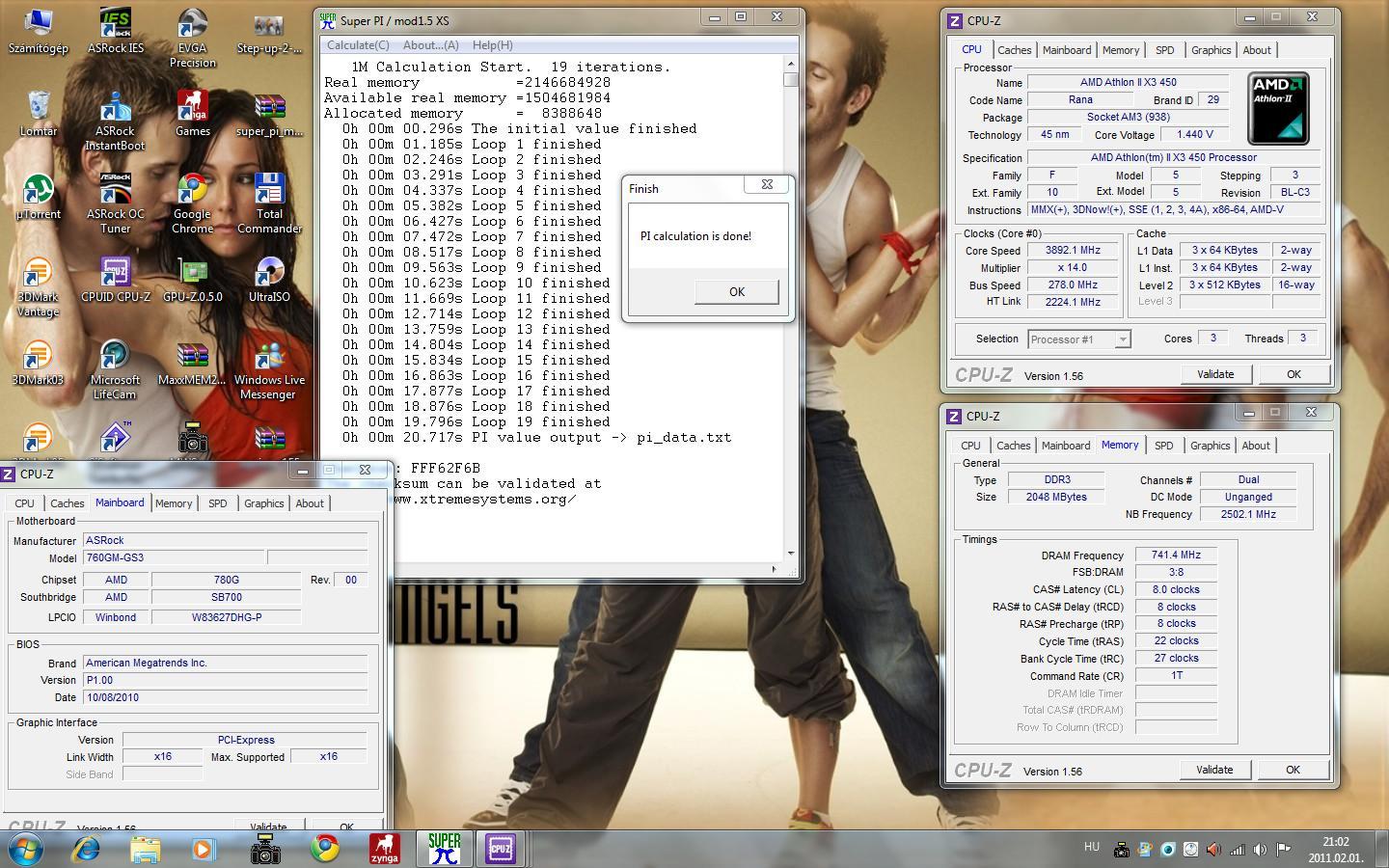
Task: Open Total Commander desktop icon
Action: (x=269, y=203)
